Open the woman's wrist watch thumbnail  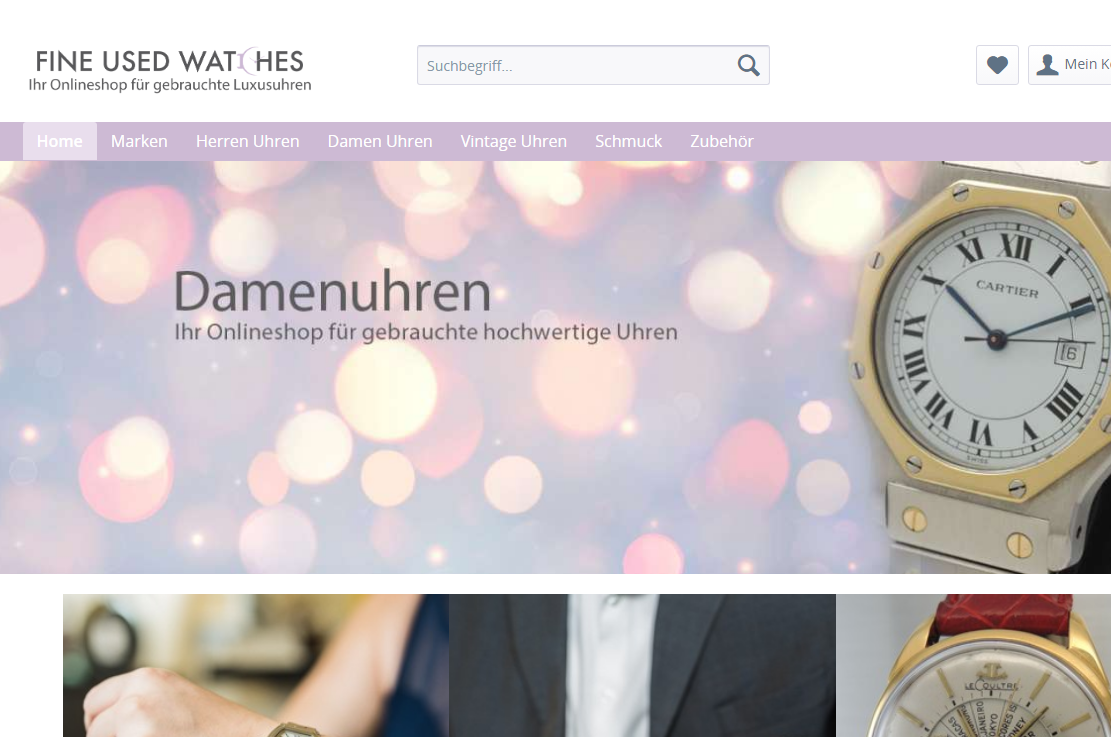point(256,665)
